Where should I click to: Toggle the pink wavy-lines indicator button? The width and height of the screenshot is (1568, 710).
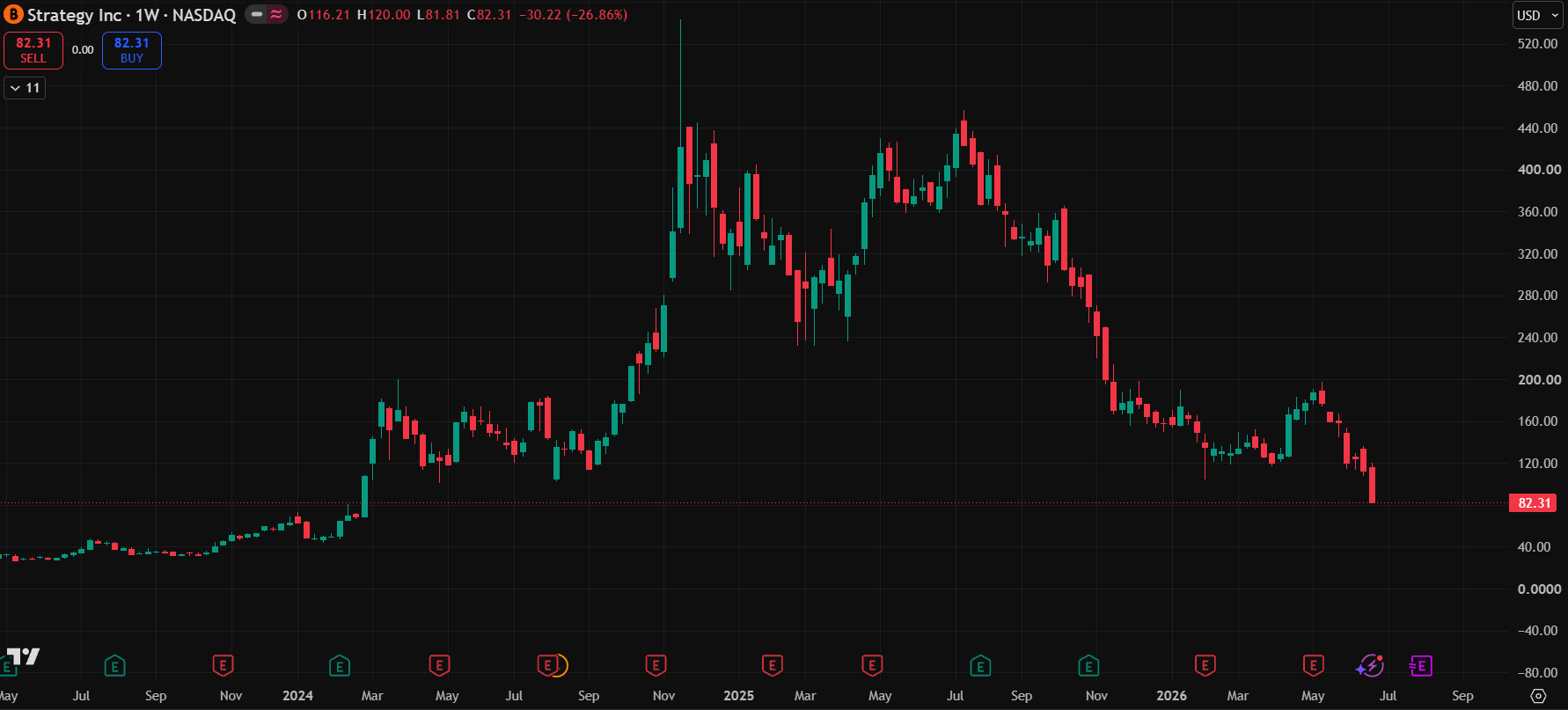(276, 15)
